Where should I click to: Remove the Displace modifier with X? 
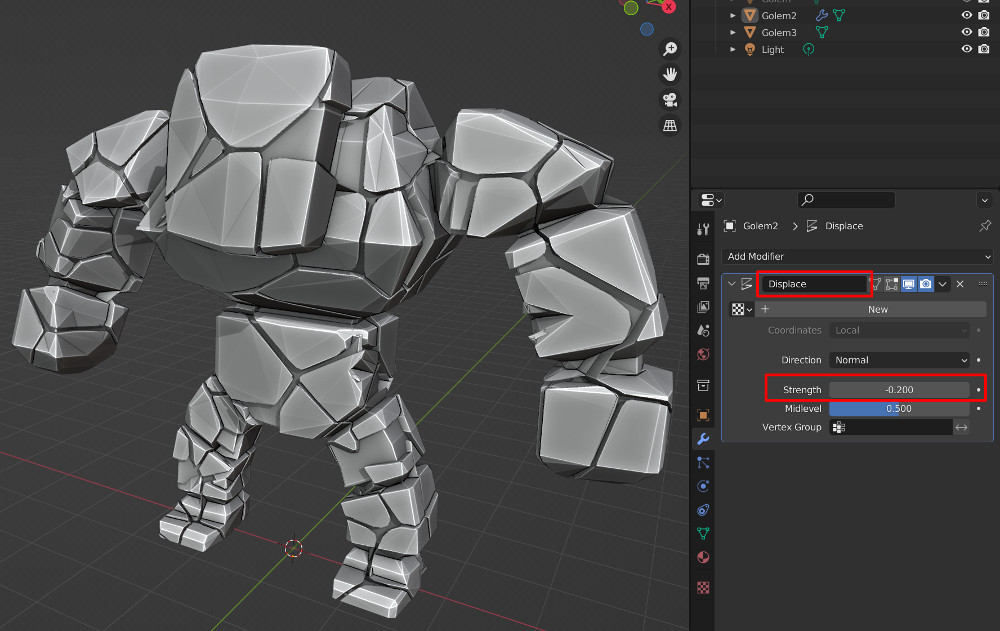pos(960,284)
